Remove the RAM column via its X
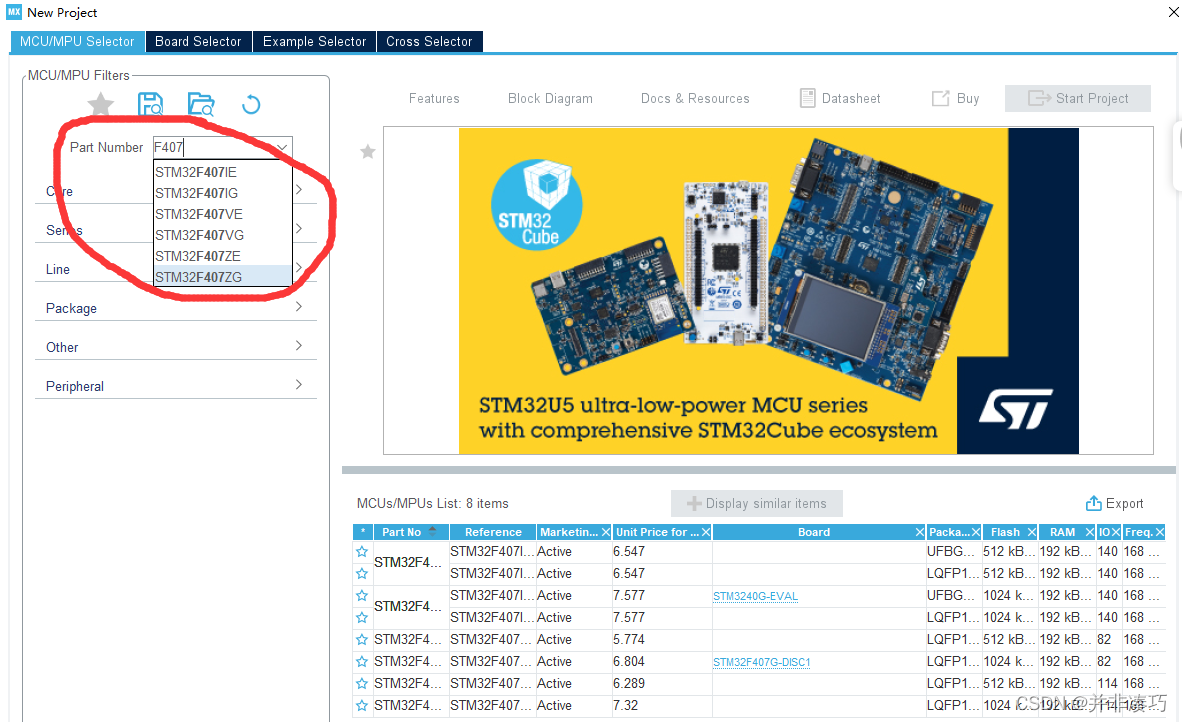 coord(1089,532)
